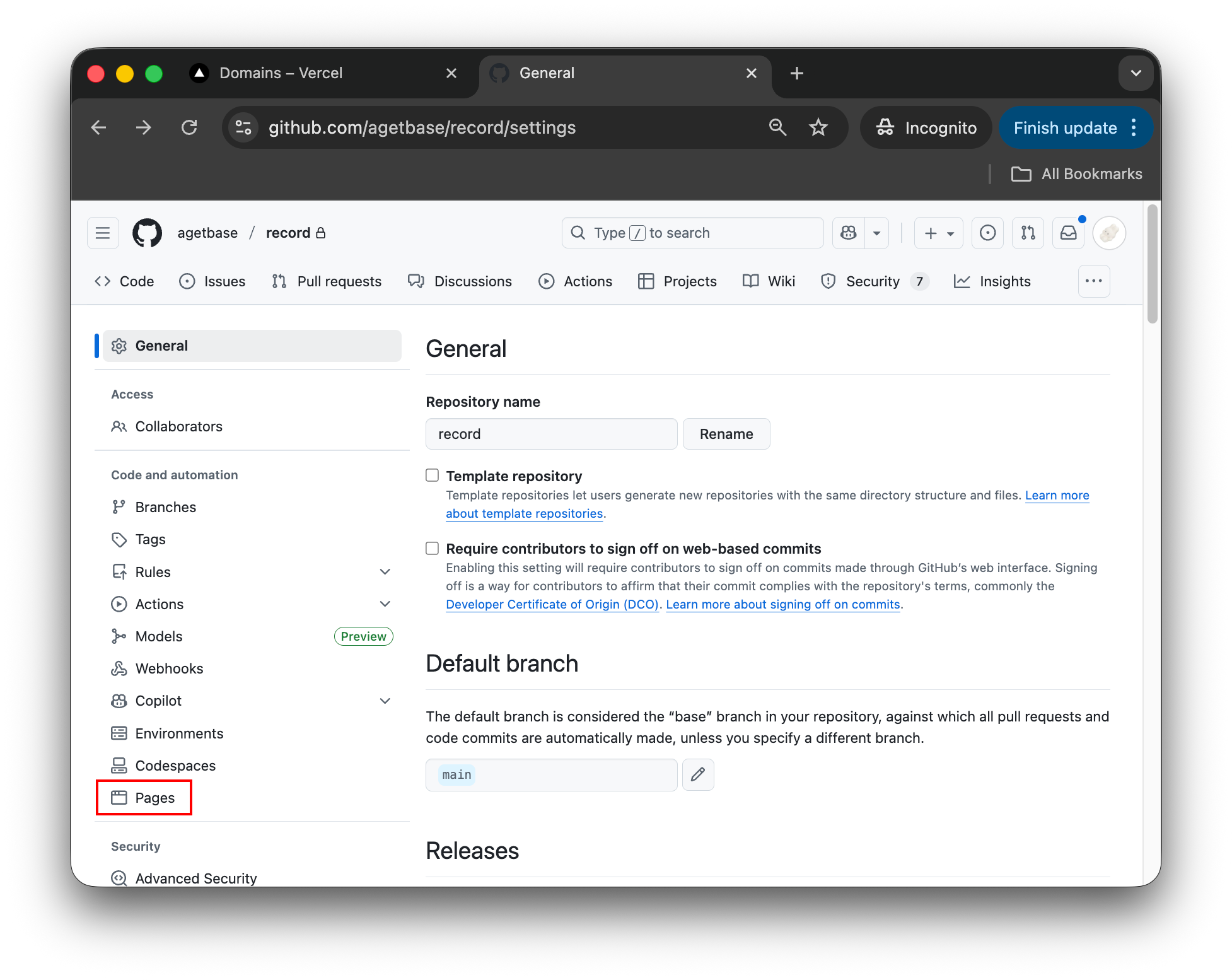Expand the Rules section in the sidebar

tap(385, 571)
